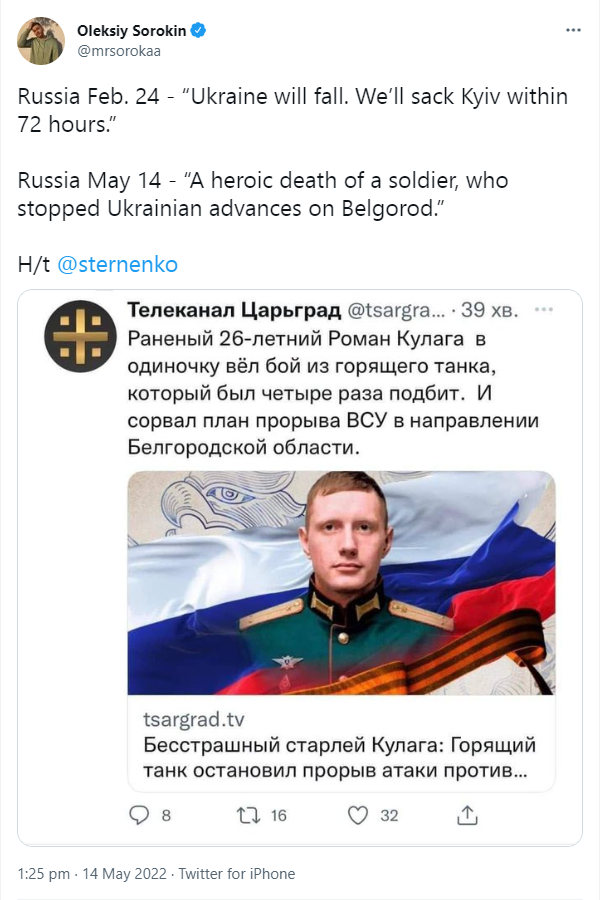
Task: Open the @sternenko mention link
Action: (118, 265)
